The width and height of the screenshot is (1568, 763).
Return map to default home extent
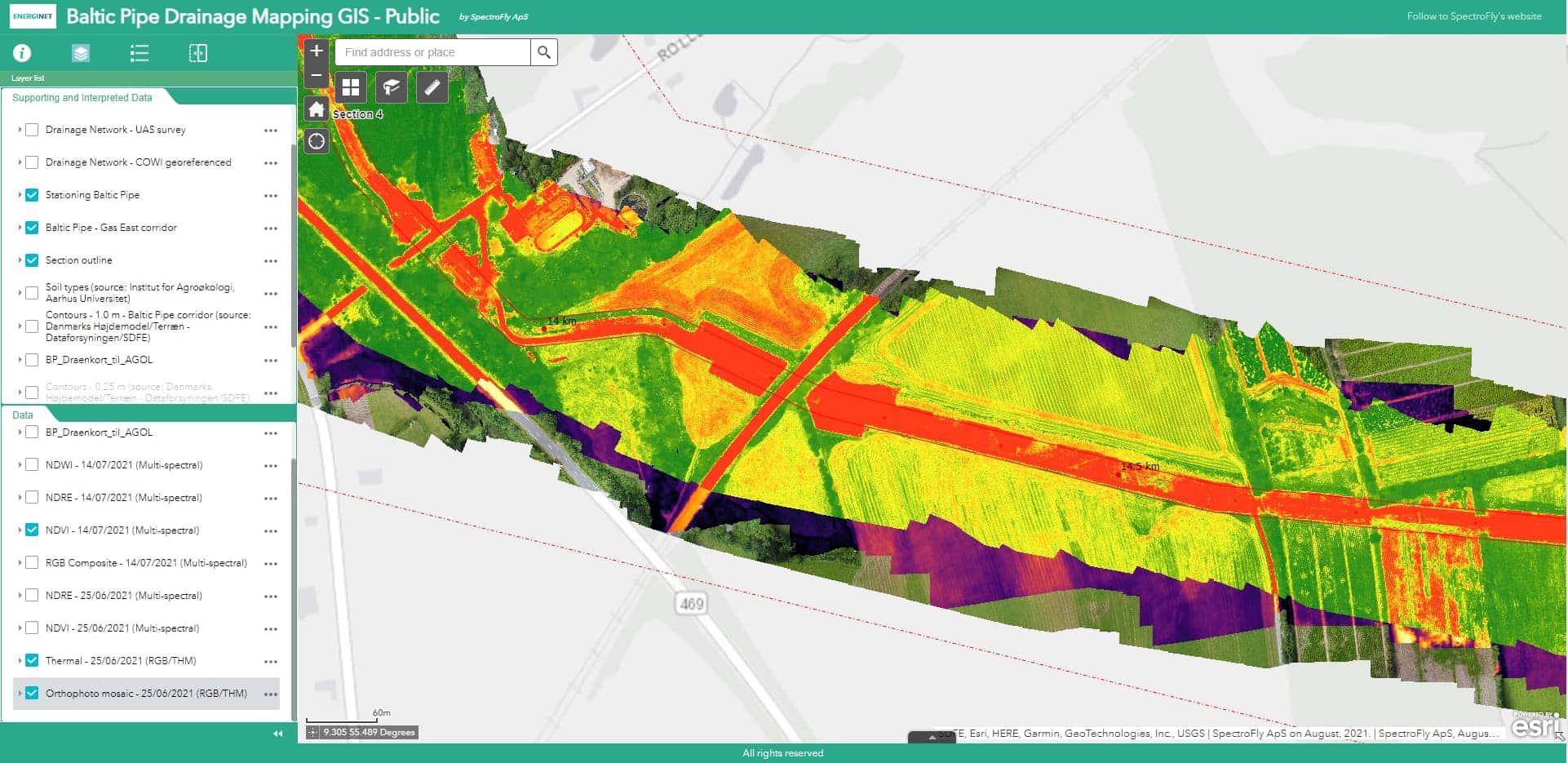317,109
